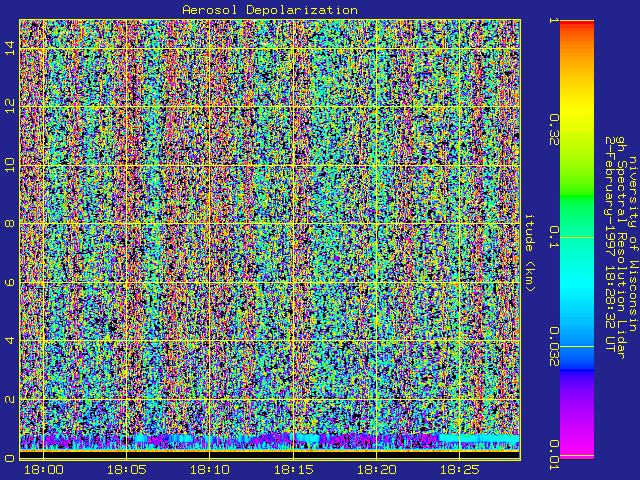
Task: Click the colorbar top label 1
Action: click(x=554, y=20)
